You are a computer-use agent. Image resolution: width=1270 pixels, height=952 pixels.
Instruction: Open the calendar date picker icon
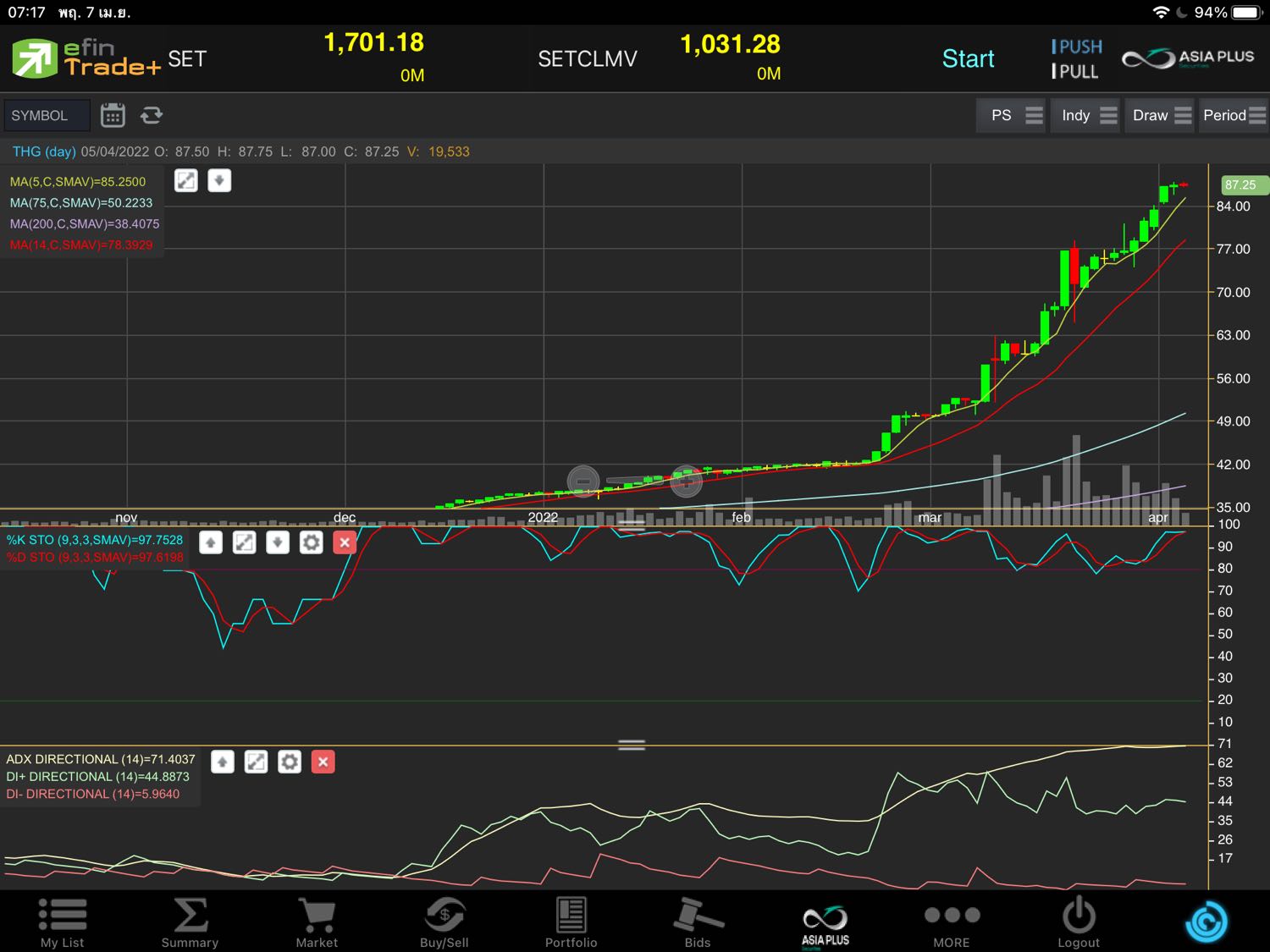(x=113, y=115)
